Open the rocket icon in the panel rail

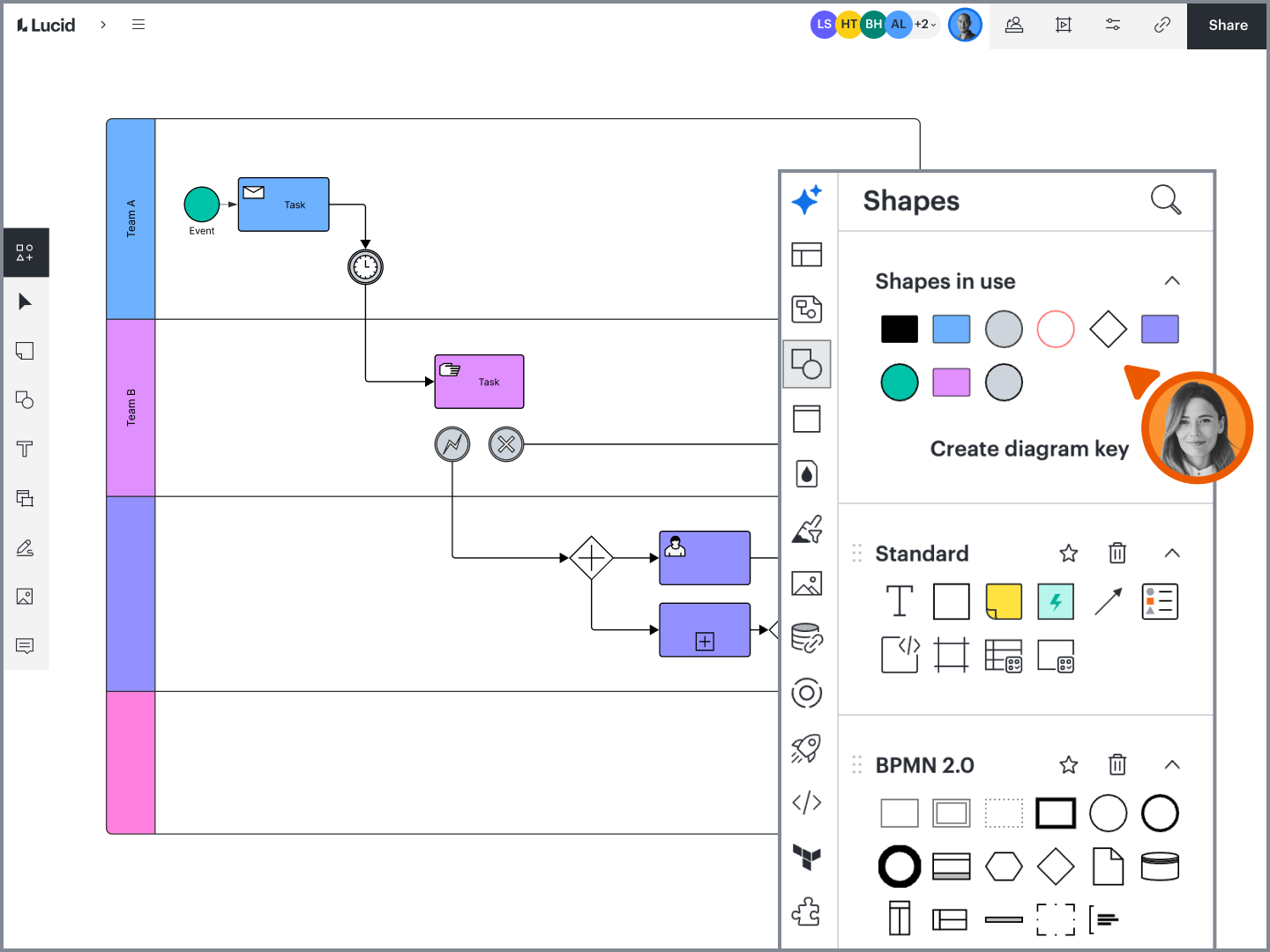coord(807,748)
